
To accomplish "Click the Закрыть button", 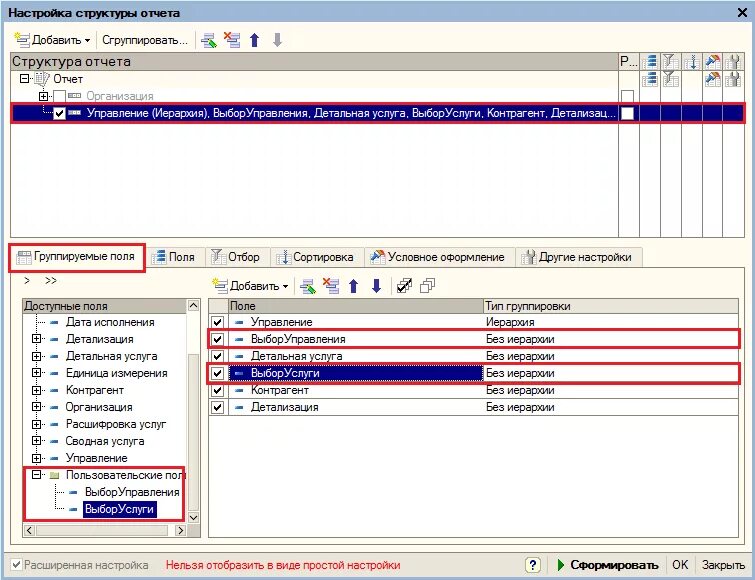I will pos(723,565).
